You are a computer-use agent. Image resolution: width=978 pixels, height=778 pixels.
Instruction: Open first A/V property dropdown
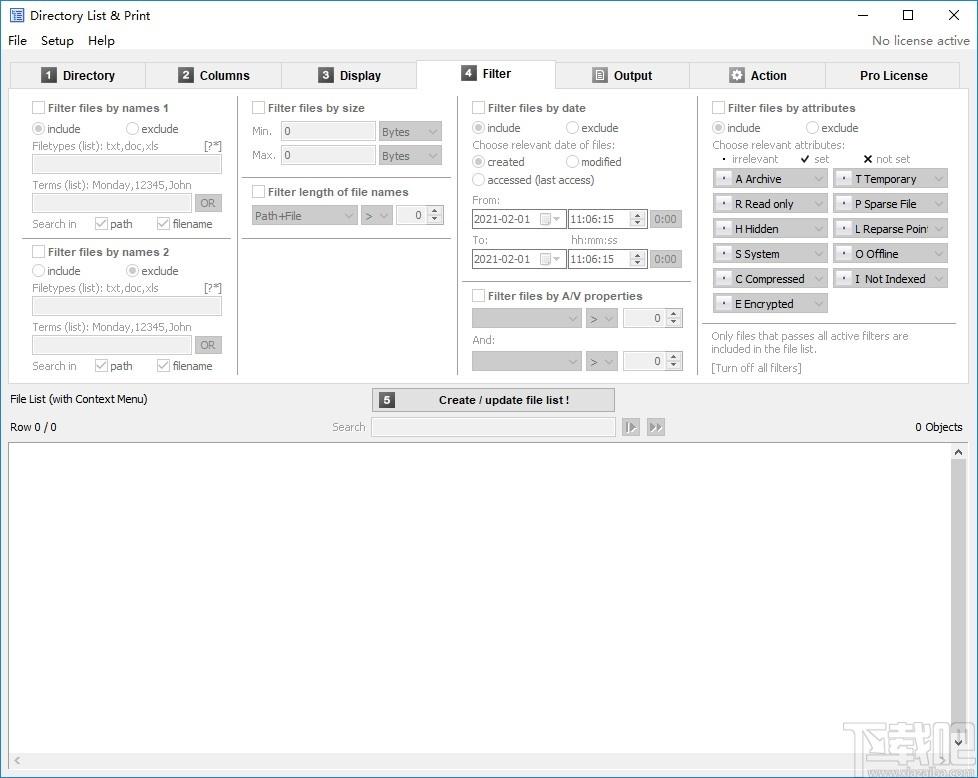click(526, 319)
